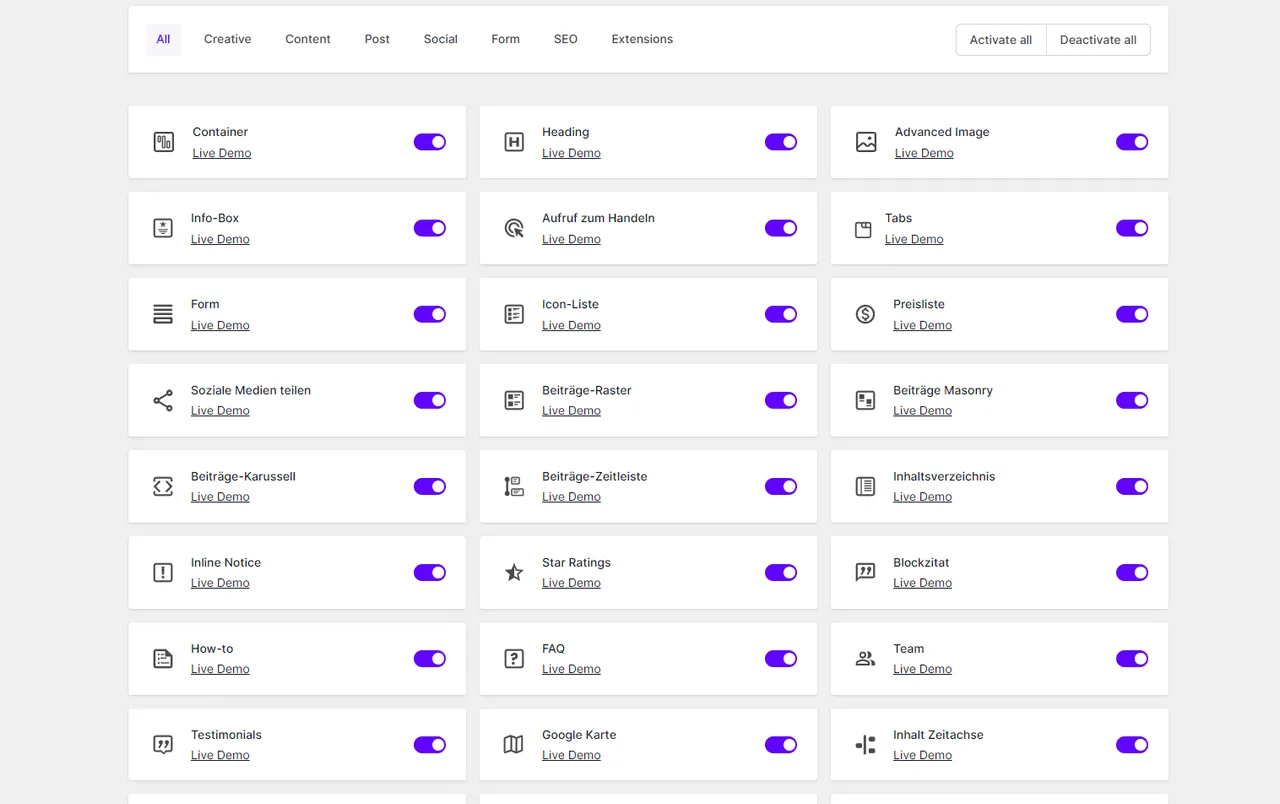Click the Star Ratings star icon

click(x=514, y=572)
